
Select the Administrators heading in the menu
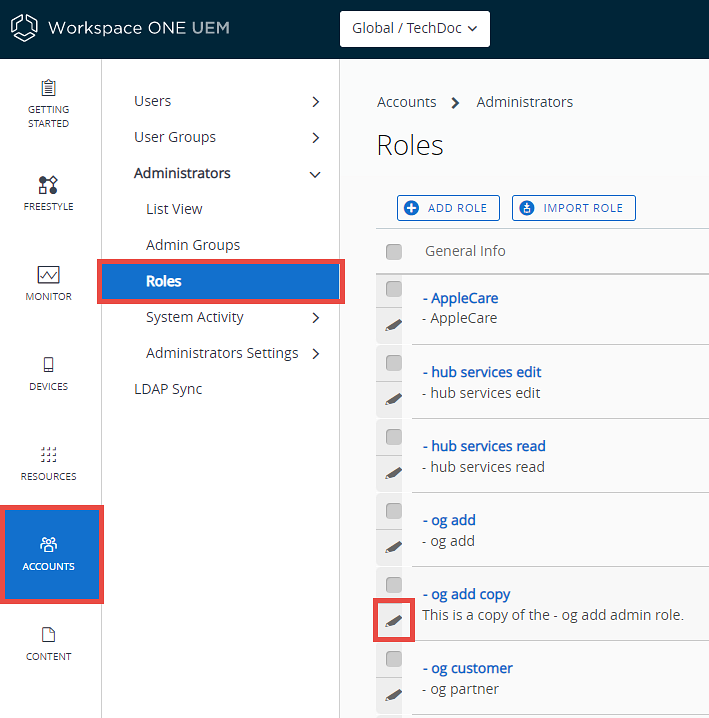click(x=182, y=174)
